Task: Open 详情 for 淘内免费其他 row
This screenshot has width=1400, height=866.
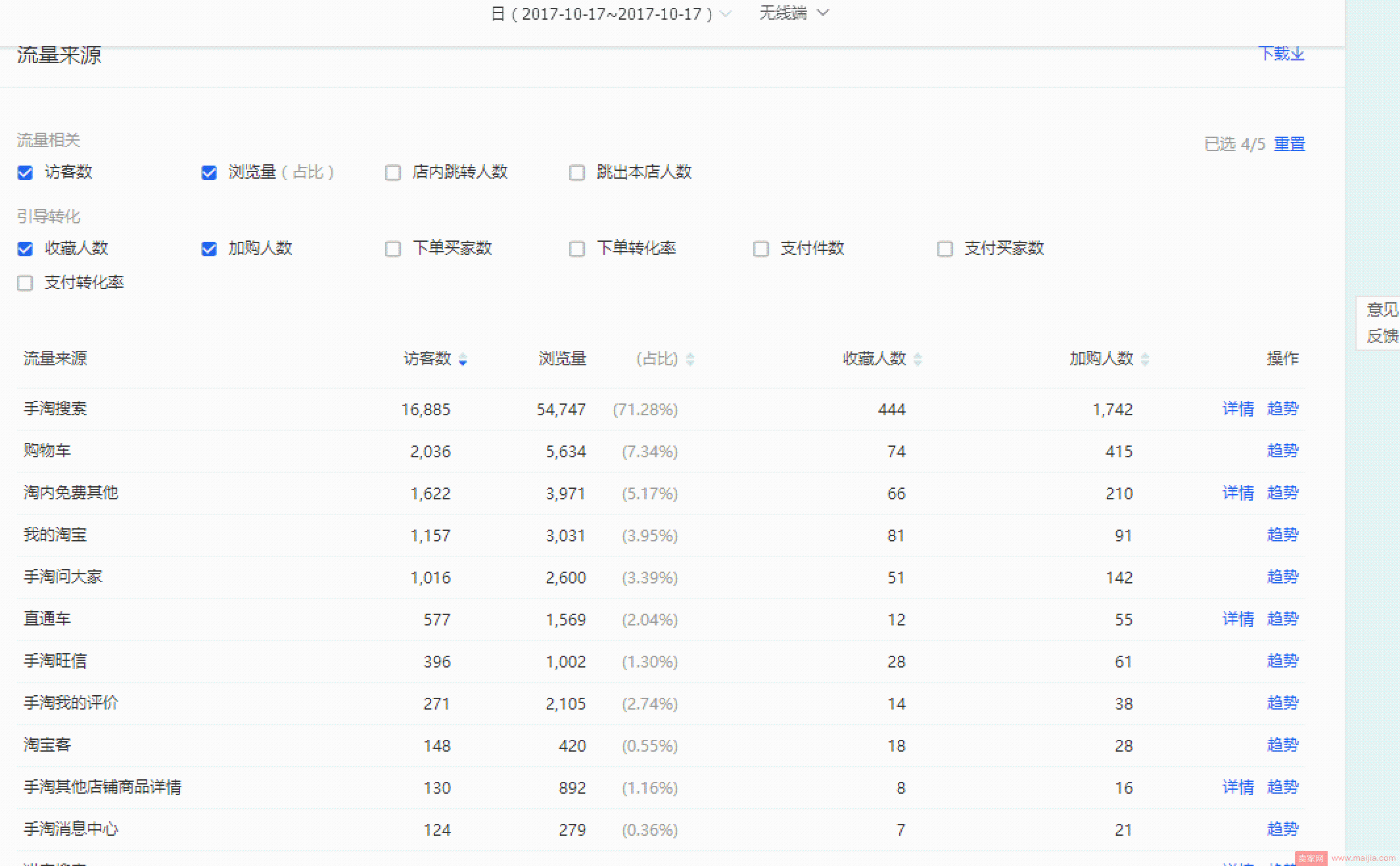Action: pyautogui.click(x=1238, y=493)
